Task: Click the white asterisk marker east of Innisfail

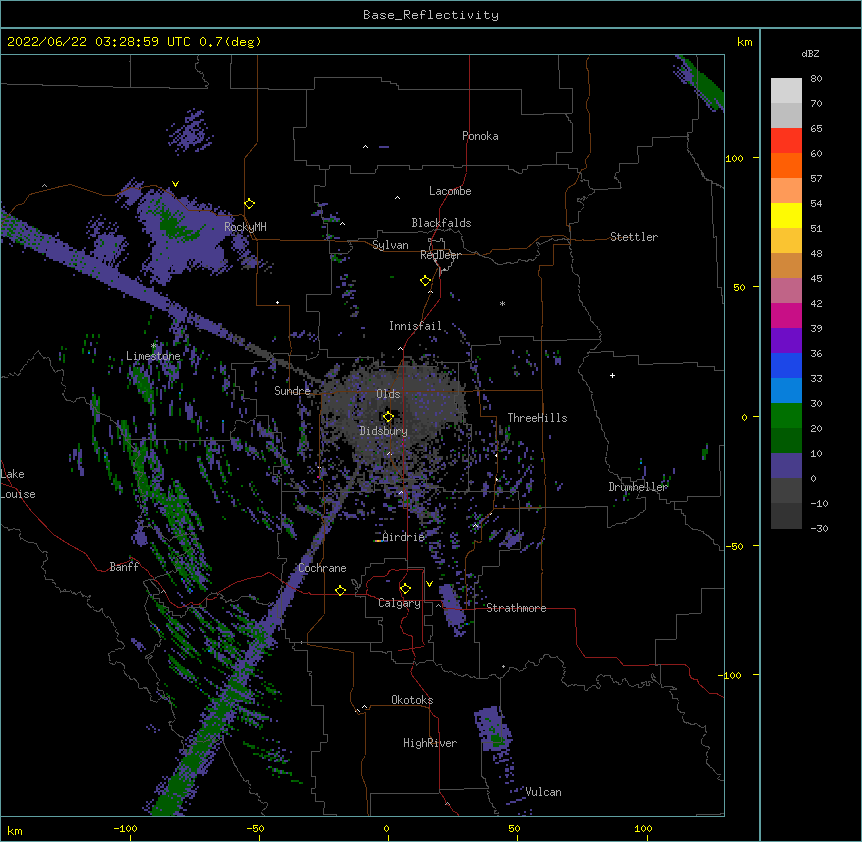Action: tap(502, 303)
